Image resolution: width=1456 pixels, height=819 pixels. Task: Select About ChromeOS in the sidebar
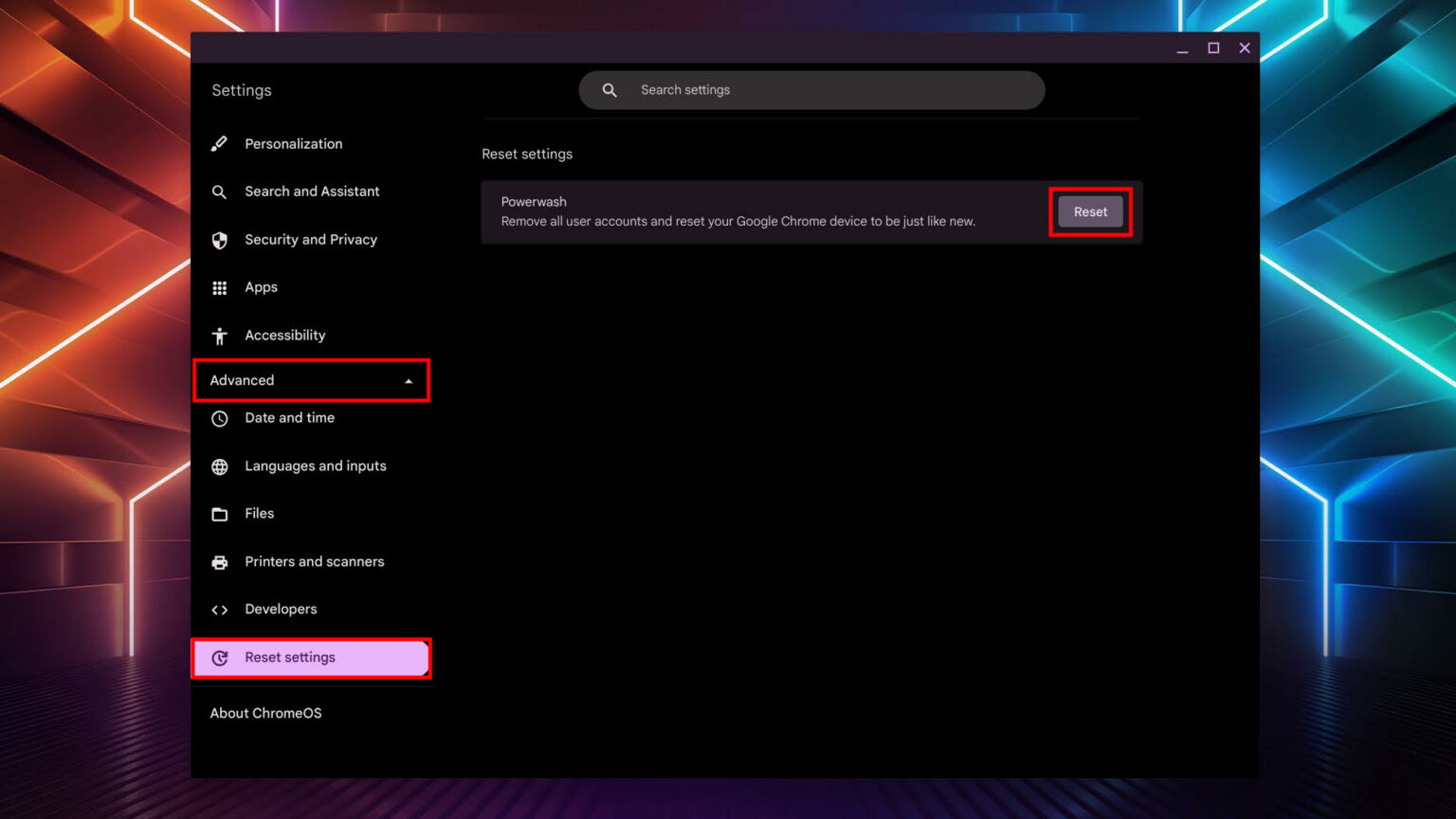tap(265, 712)
